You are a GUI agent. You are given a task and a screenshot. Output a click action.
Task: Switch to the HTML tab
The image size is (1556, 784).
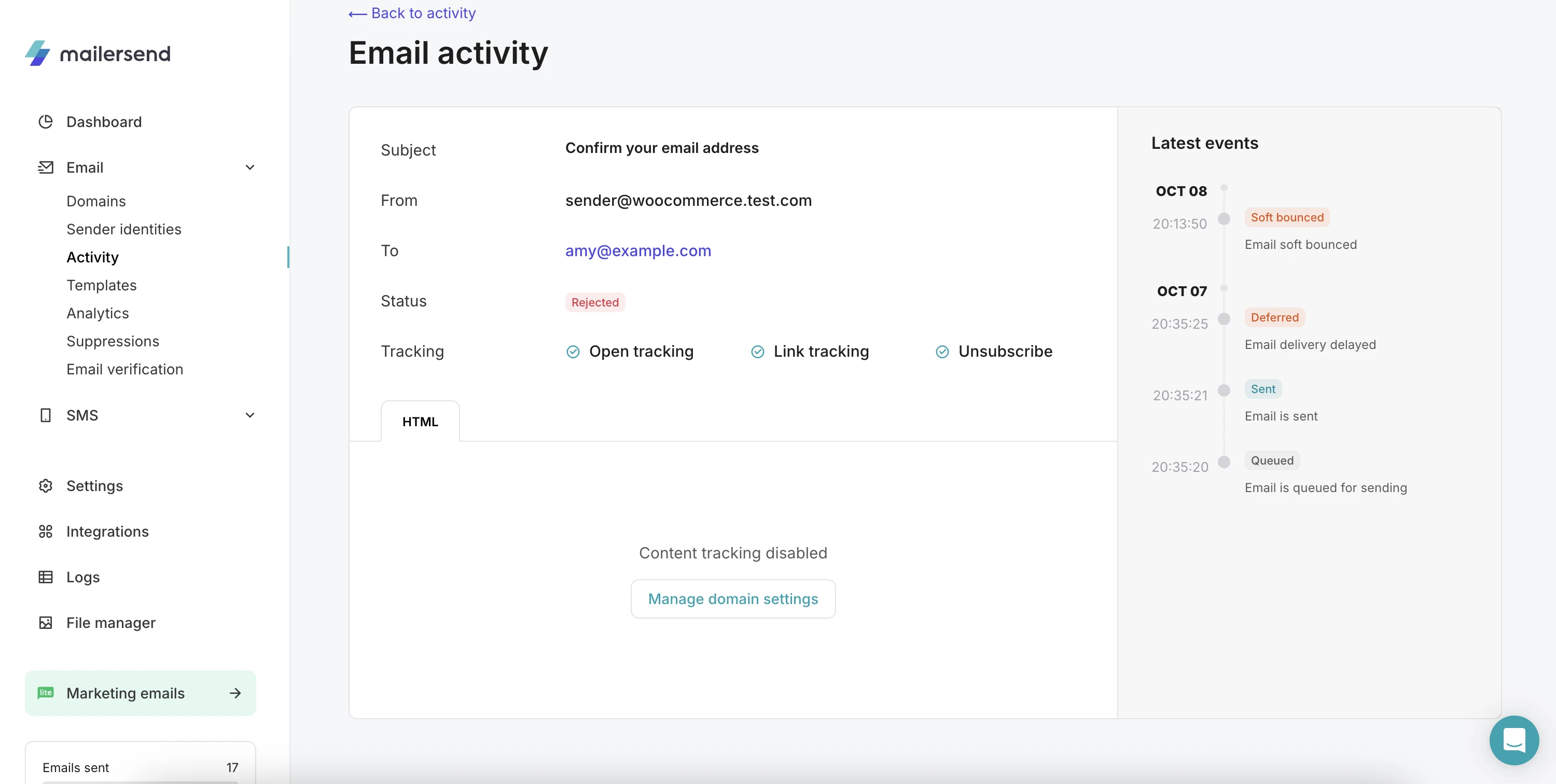(420, 421)
